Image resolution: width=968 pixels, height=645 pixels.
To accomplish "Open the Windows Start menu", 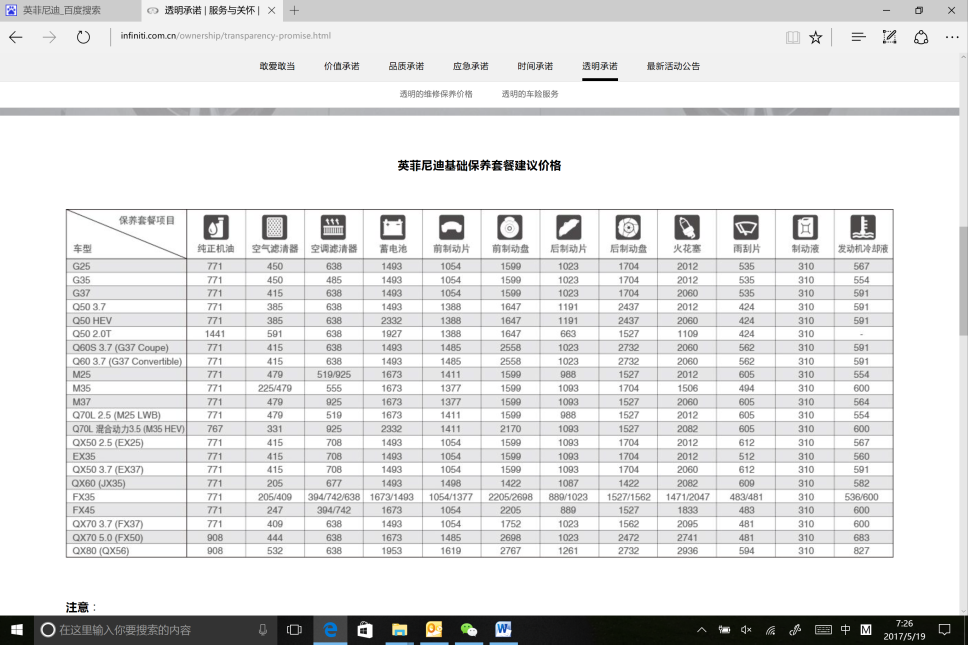I will pyautogui.click(x=17, y=630).
